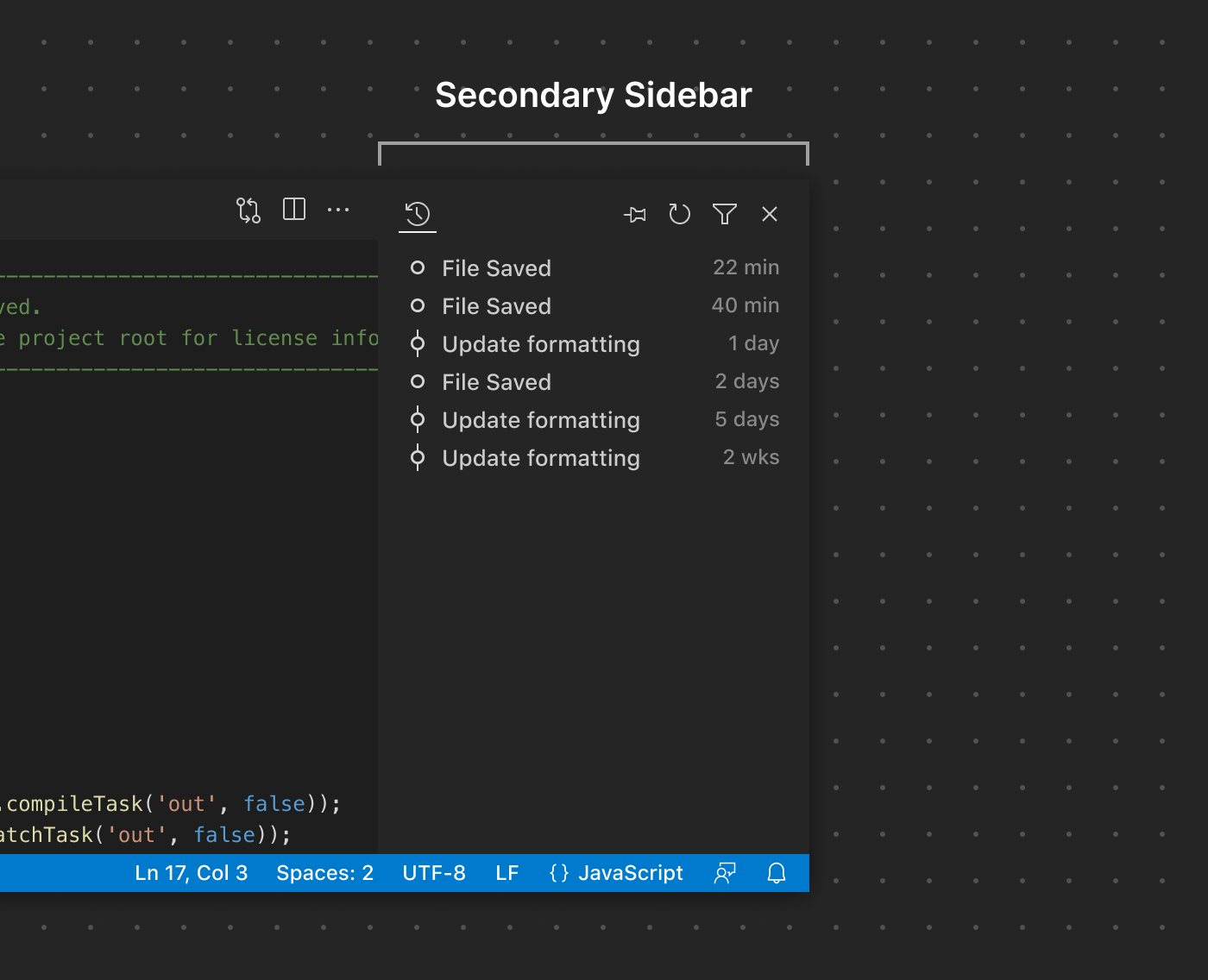
Task: Select the Timeline history icon
Action: 418,214
